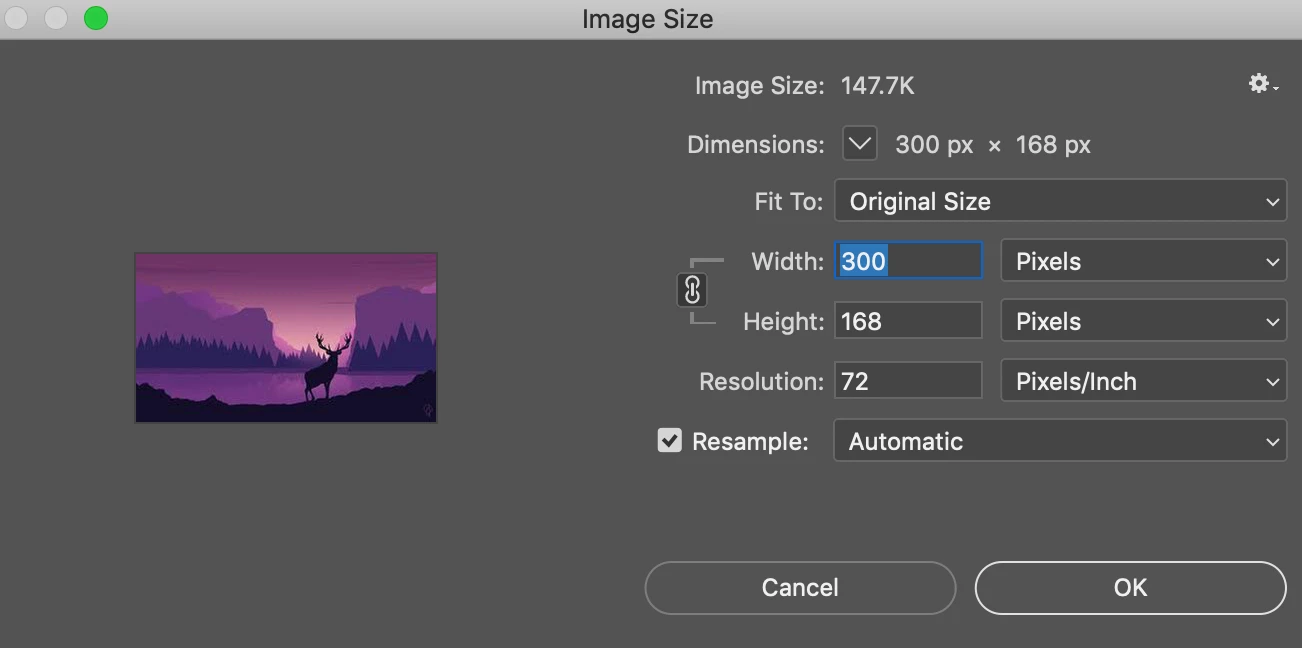Click the deer image preview thumbnail
Image resolution: width=1302 pixels, height=648 pixels.
click(x=286, y=338)
